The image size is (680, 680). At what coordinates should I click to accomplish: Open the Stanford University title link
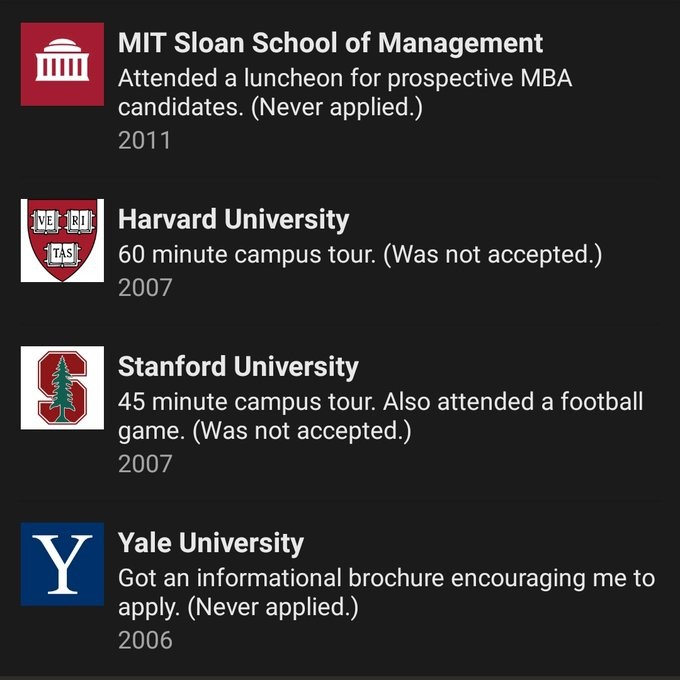click(x=238, y=367)
